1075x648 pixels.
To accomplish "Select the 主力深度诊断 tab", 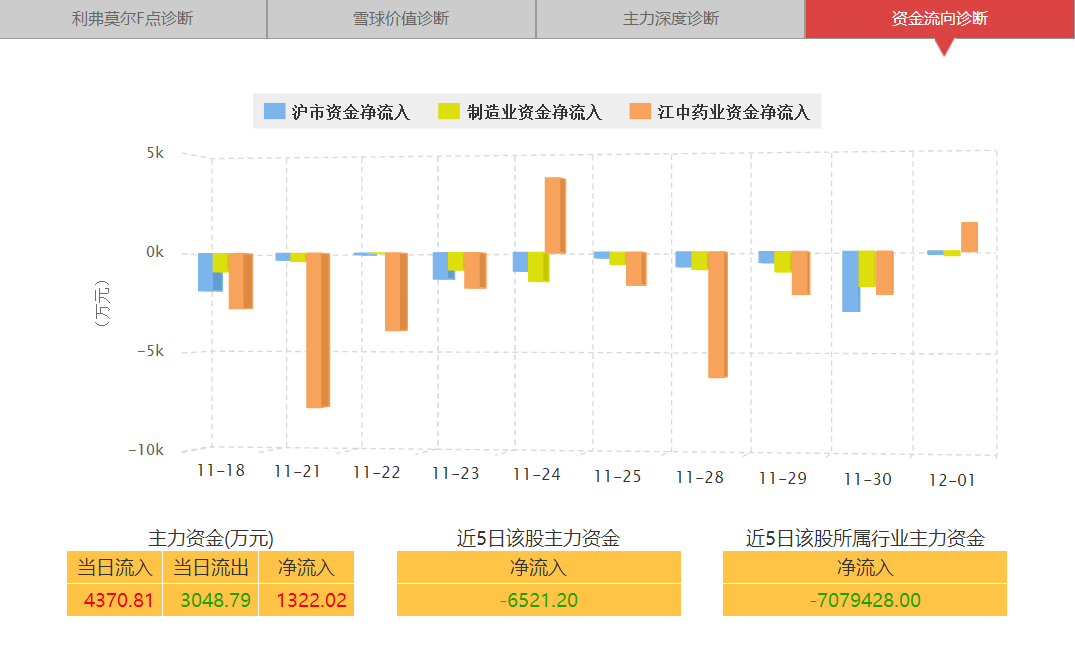I will tap(671, 19).
